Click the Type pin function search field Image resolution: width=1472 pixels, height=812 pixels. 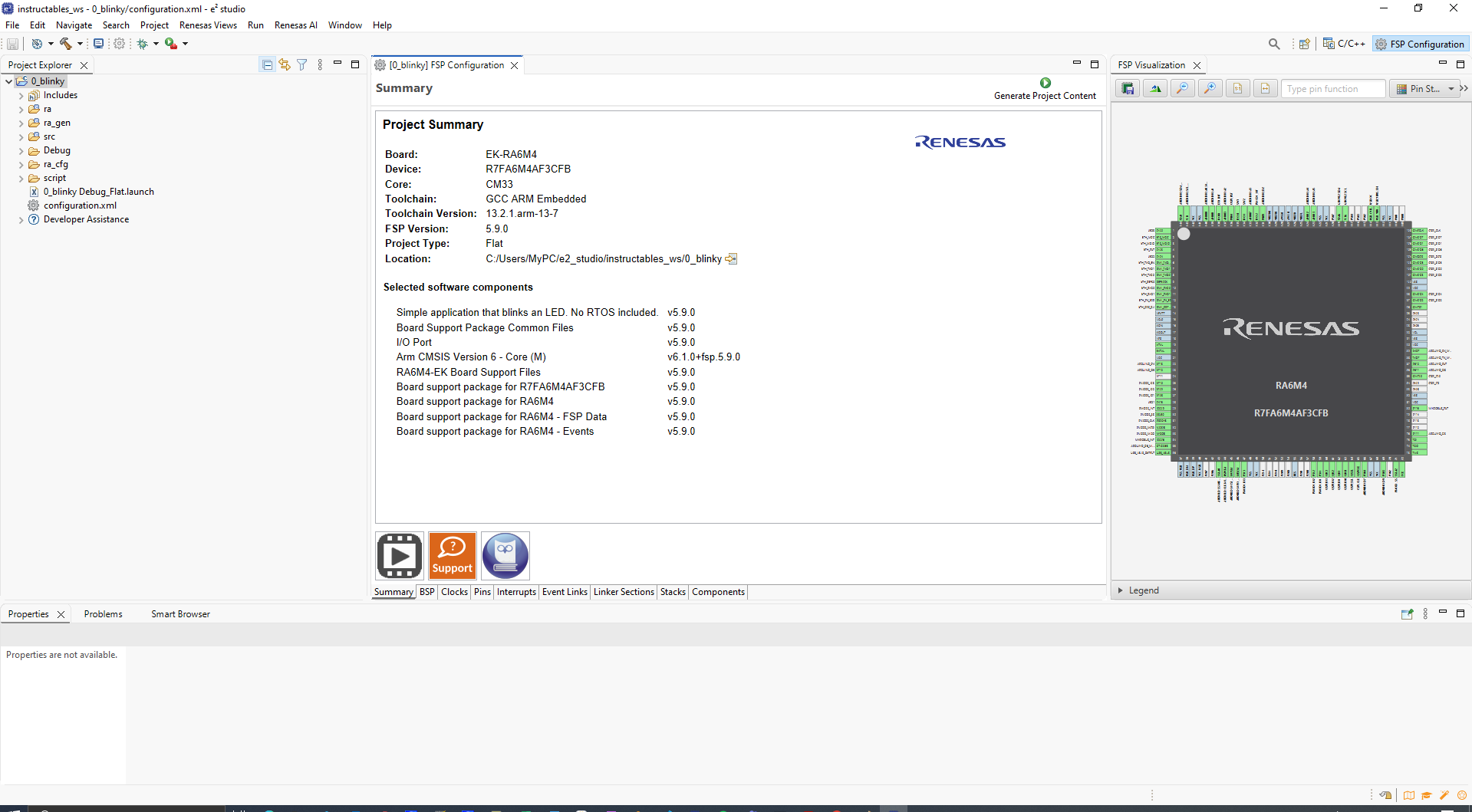[x=1332, y=88]
